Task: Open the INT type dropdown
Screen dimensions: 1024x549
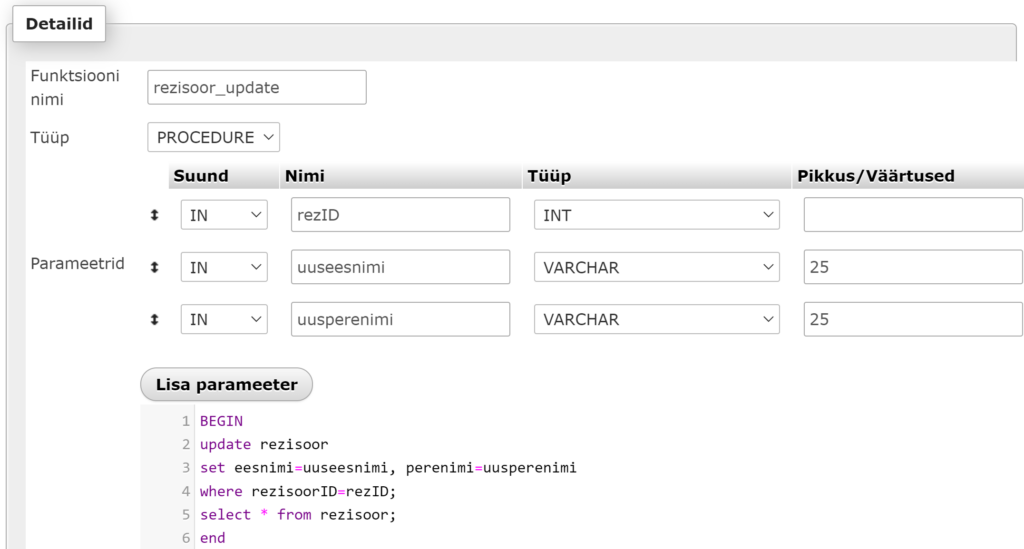Action: (x=656, y=215)
